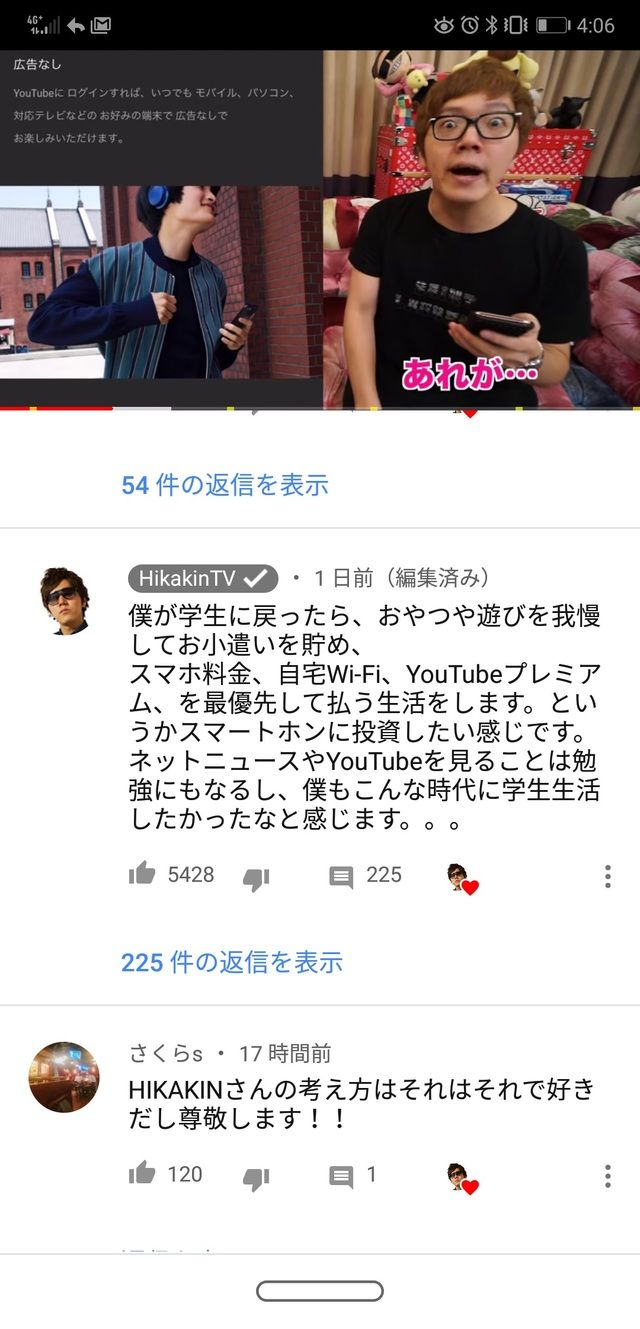Tap the alarm clock icon in the status bar

point(469,25)
